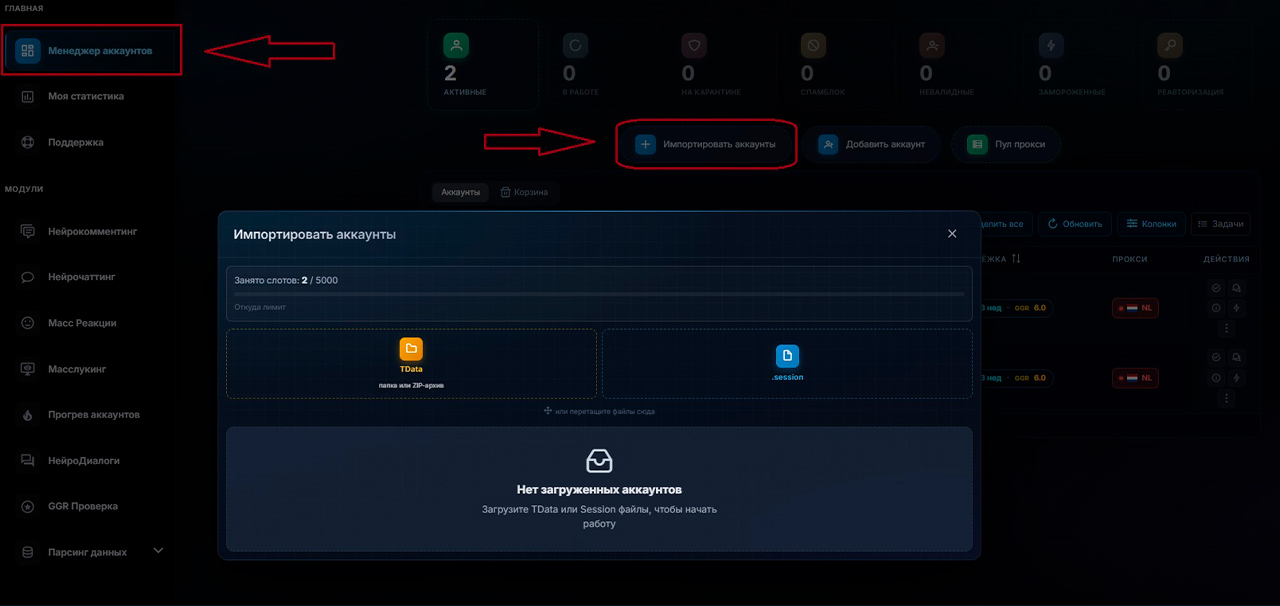Image resolution: width=1280 pixels, height=606 pixels.
Task: Click the Загрузите TData или Session description
Action: click(599, 516)
